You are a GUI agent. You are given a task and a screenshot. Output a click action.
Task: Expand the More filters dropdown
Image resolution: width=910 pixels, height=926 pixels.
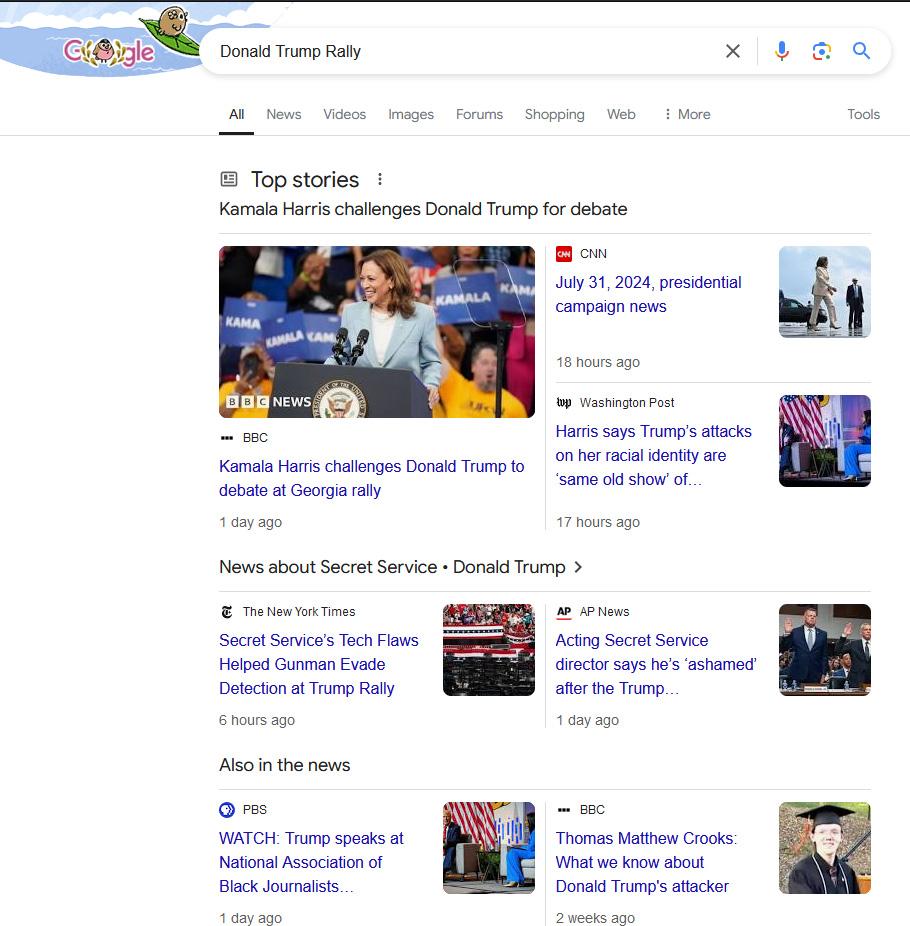tap(687, 114)
